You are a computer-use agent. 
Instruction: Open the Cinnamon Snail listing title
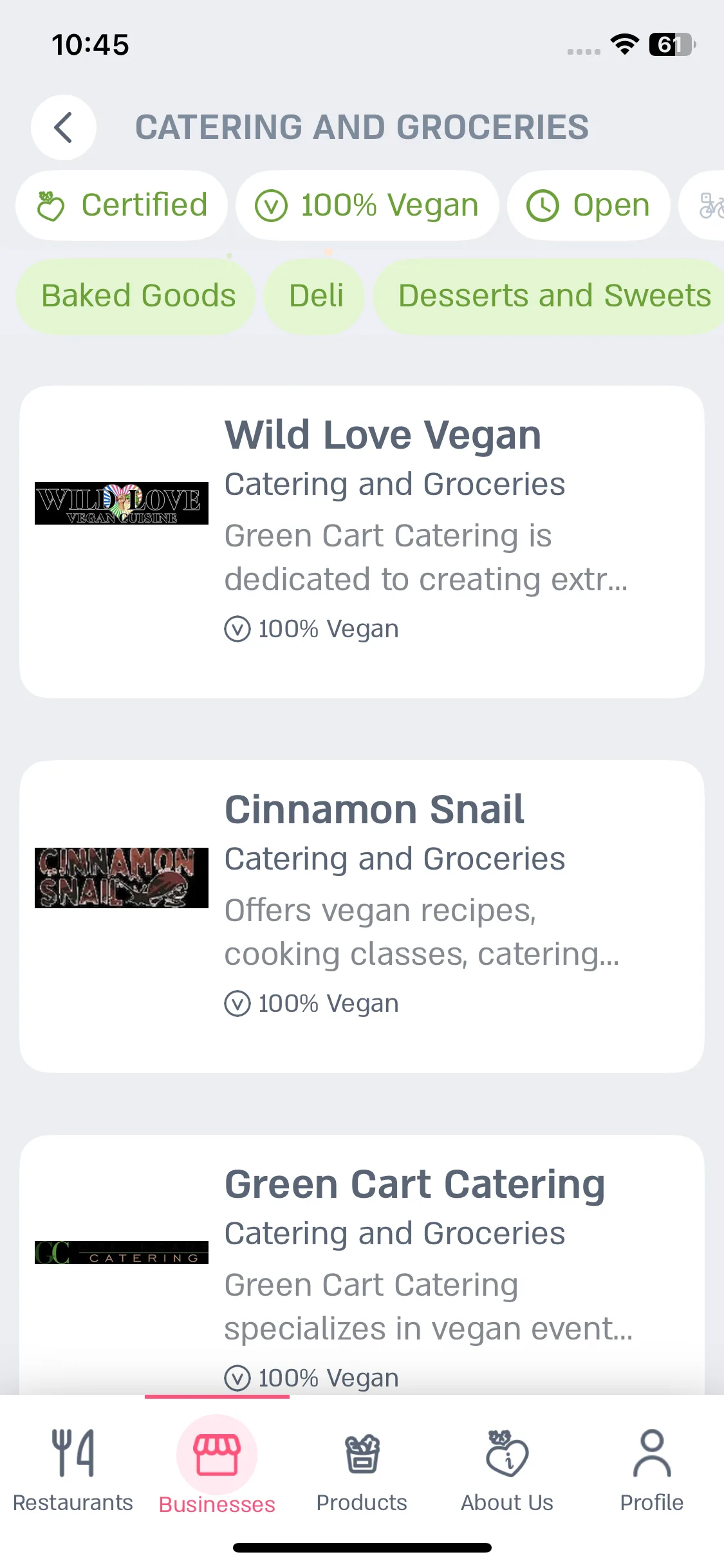click(374, 810)
